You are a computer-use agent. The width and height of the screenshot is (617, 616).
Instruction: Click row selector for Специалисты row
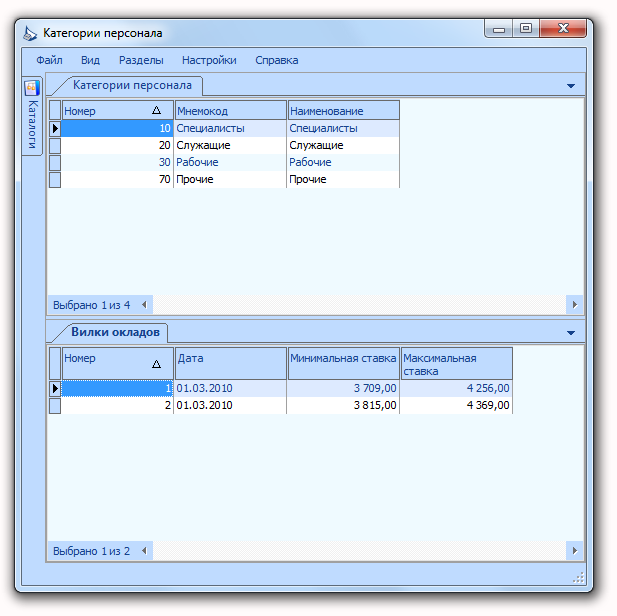55,128
